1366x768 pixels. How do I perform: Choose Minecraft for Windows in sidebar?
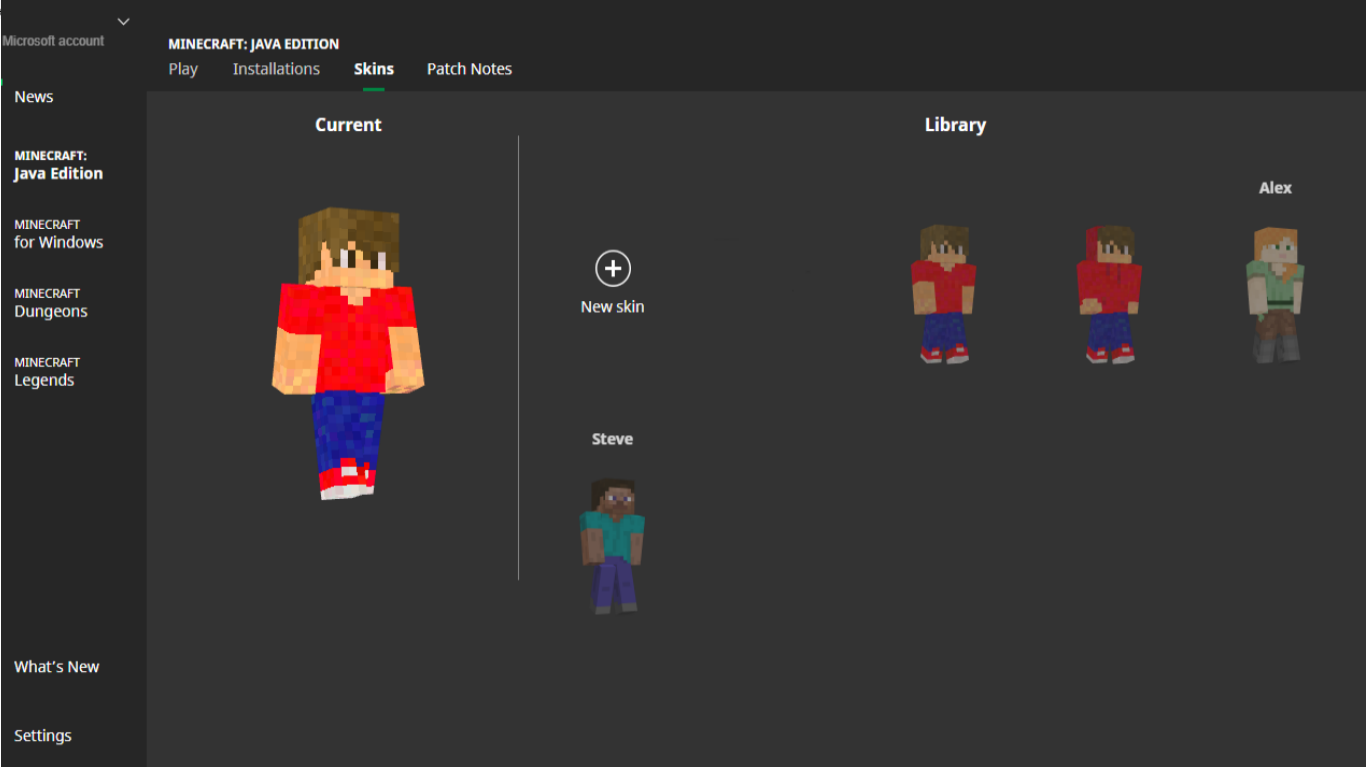click(58, 234)
